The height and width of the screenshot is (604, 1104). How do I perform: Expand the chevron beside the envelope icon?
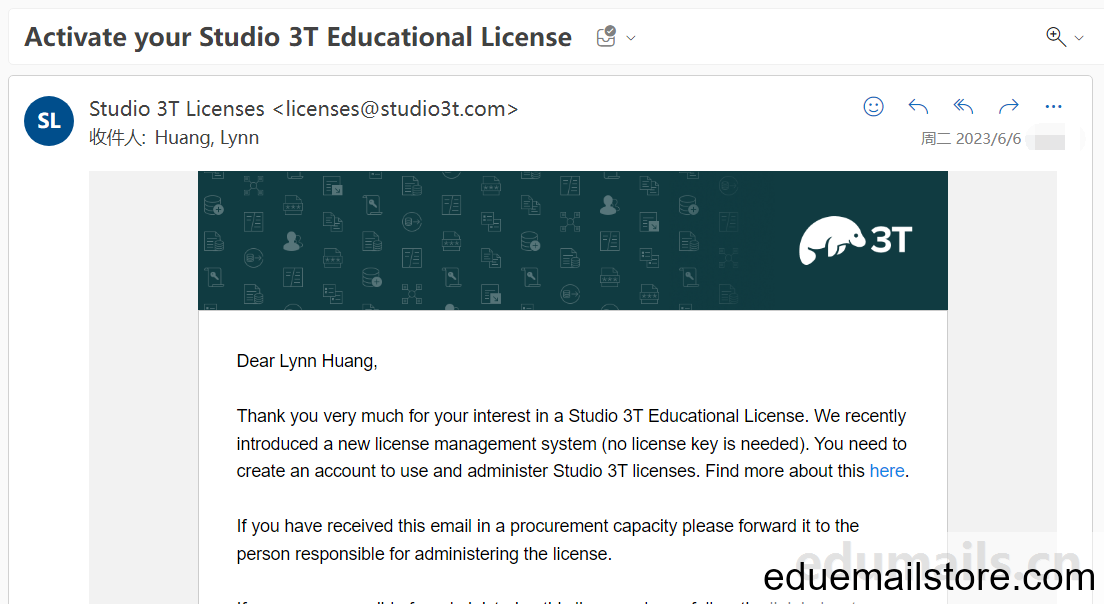click(631, 38)
